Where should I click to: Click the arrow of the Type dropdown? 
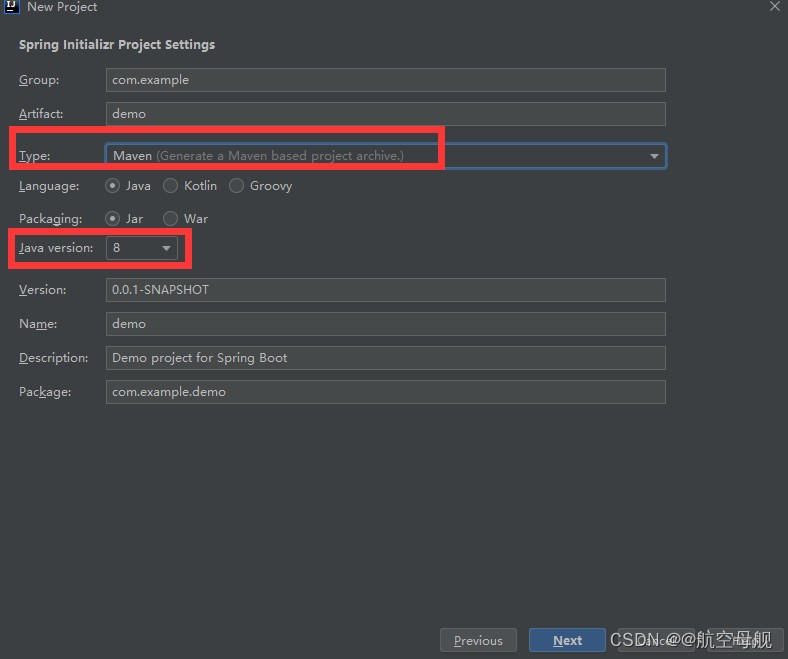tap(654, 157)
